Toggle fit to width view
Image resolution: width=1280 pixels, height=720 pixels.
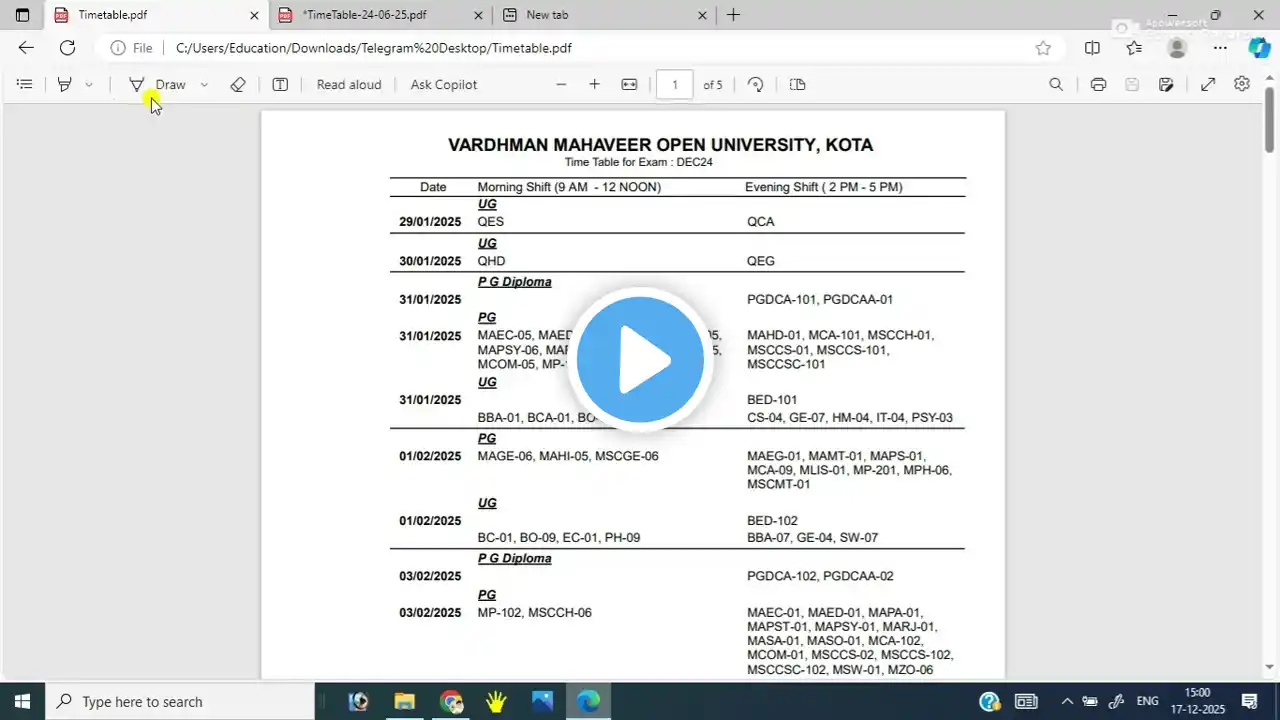629,85
